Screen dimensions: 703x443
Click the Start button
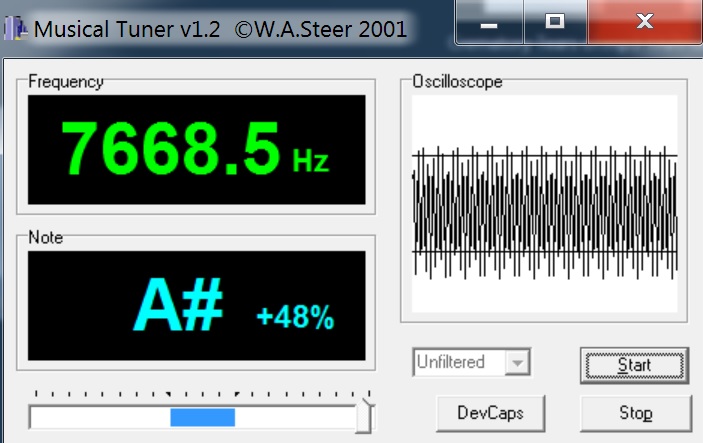(x=634, y=365)
